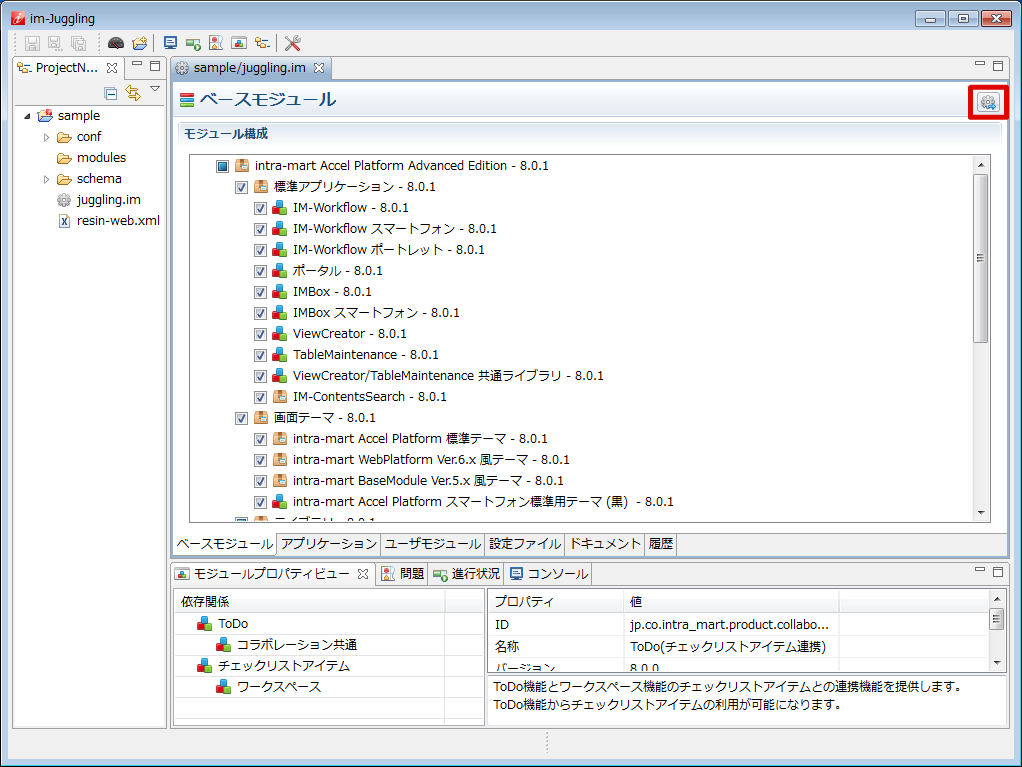The height and width of the screenshot is (767, 1022).
Task: Click module list scroll down arrow
Action: (x=981, y=514)
